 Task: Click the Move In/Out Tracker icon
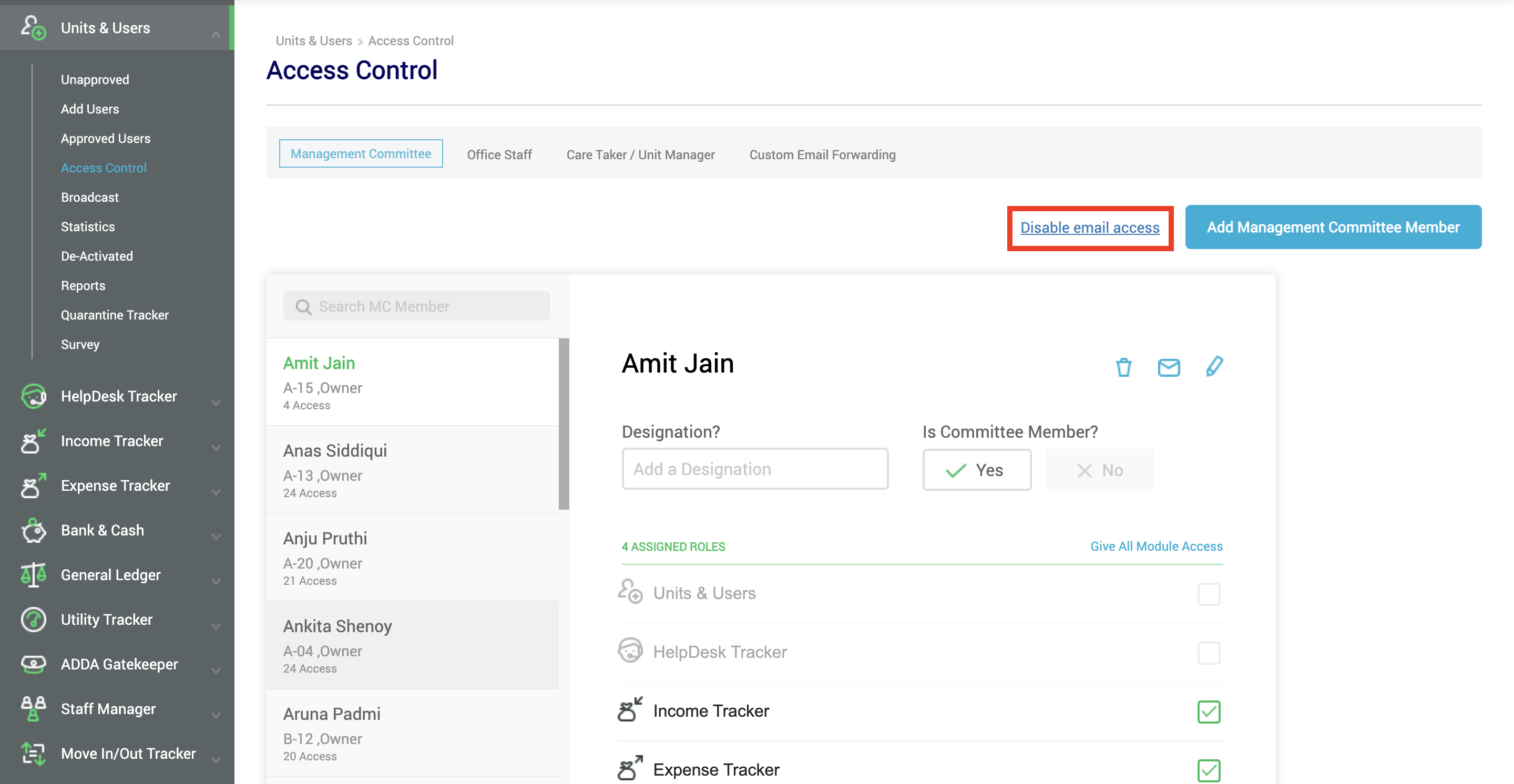point(34,754)
